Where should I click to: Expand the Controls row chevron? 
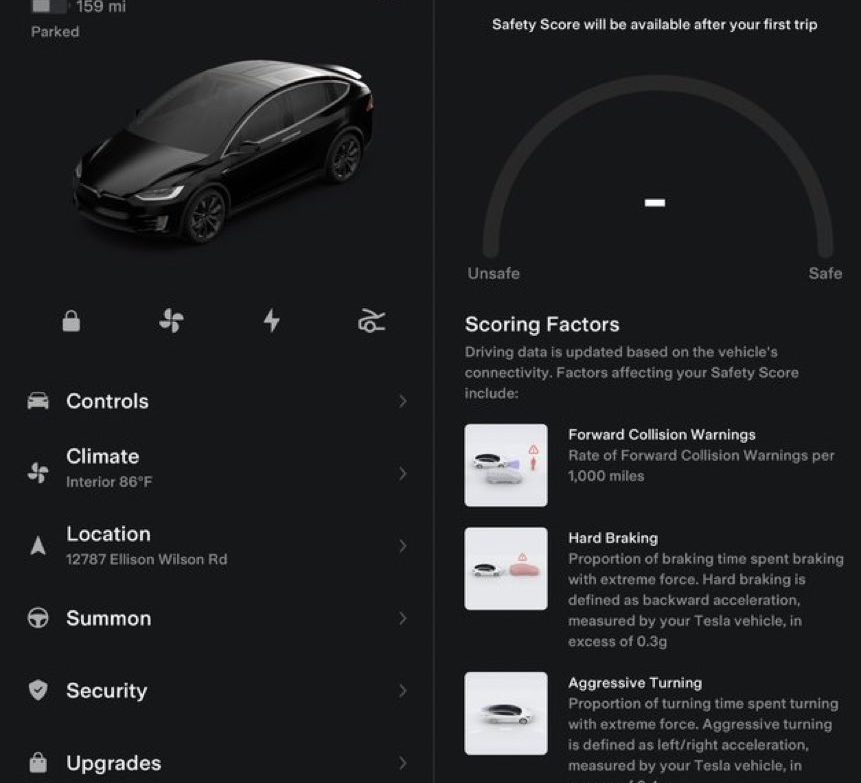tap(403, 401)
